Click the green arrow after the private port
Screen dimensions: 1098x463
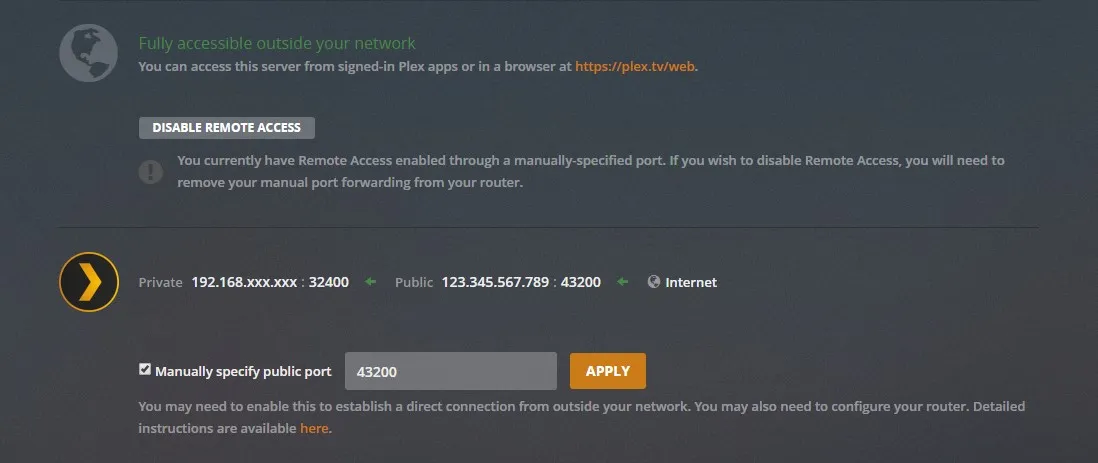point(370,282)
